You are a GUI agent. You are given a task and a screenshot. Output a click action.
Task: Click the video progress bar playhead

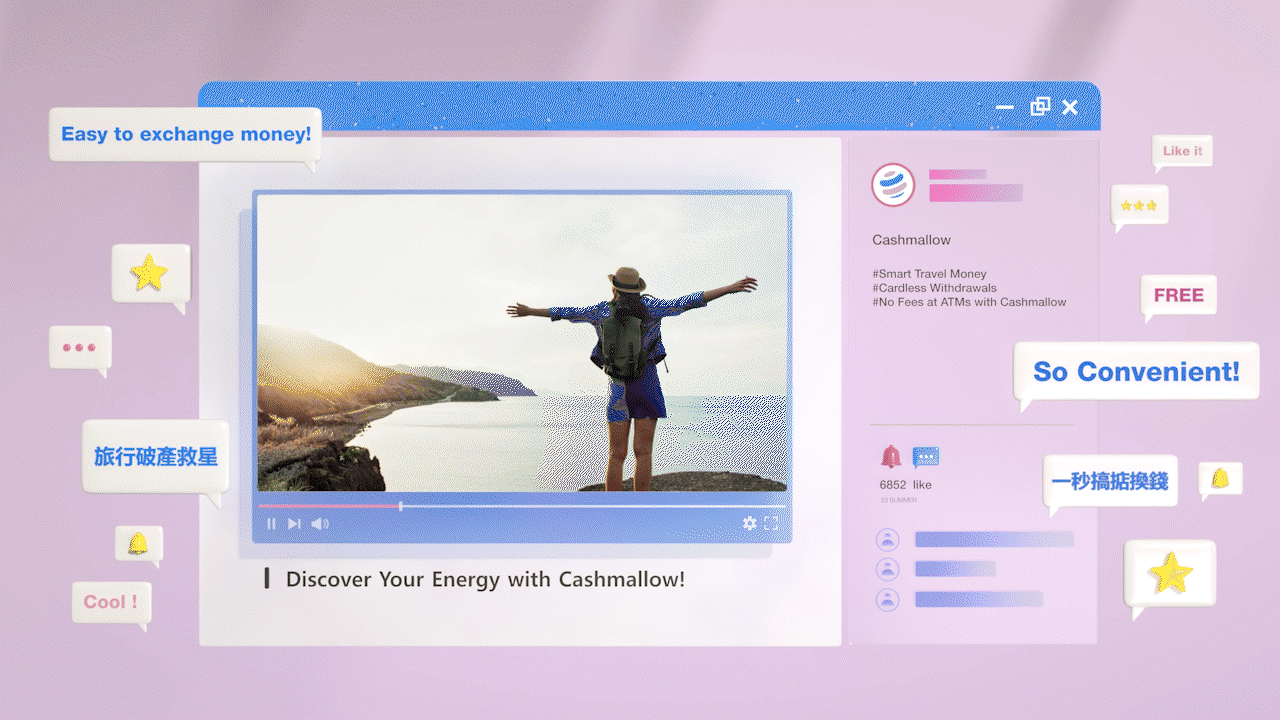401,506
